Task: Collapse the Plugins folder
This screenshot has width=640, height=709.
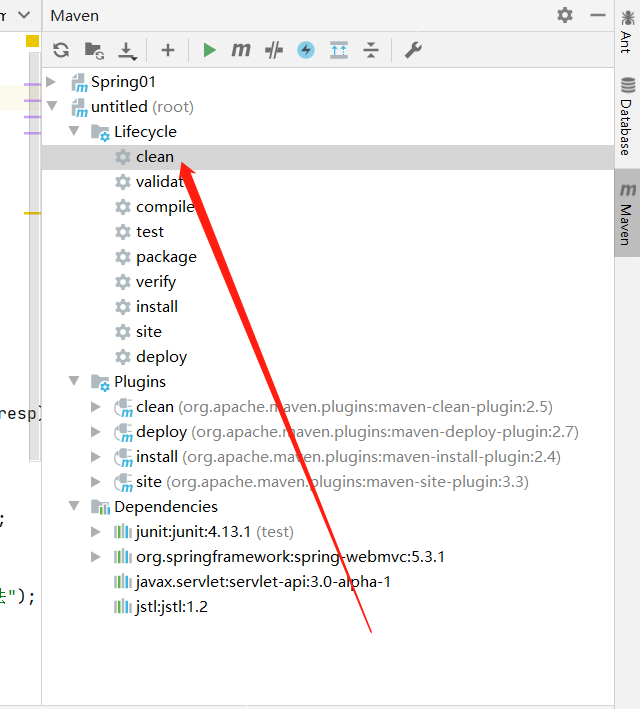Action: coord(74,381)
